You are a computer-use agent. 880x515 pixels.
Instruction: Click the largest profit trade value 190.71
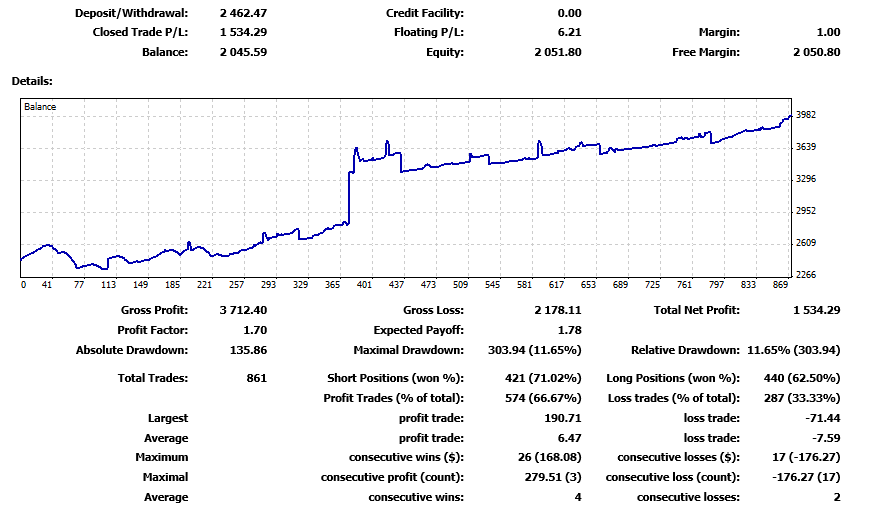point(563,418)
